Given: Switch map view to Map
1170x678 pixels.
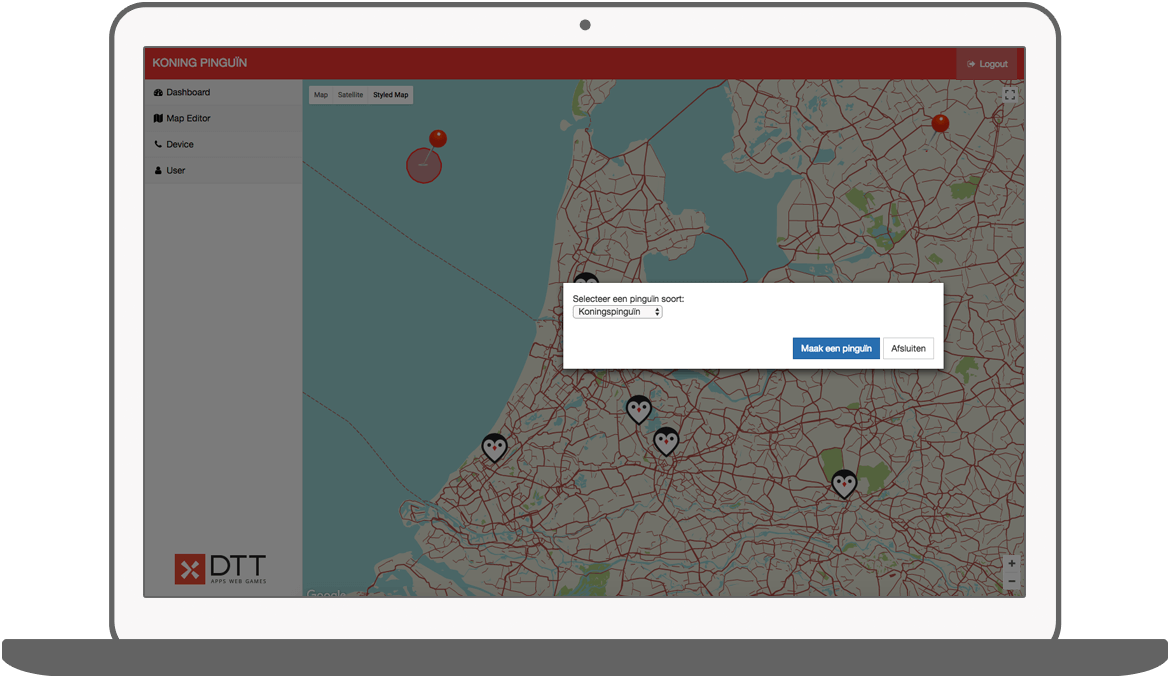Looking at the screenshot, I should pos(321,95).
